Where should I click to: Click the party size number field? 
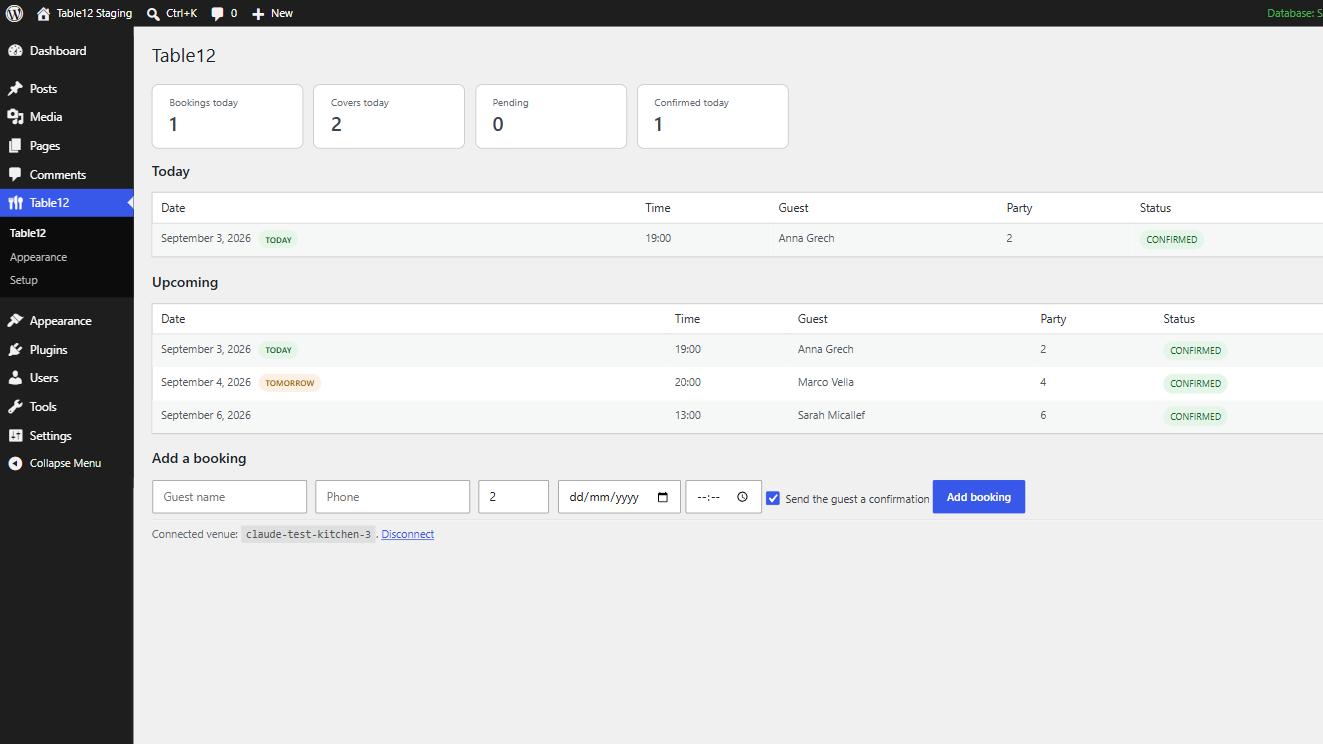tap(513, 497)
